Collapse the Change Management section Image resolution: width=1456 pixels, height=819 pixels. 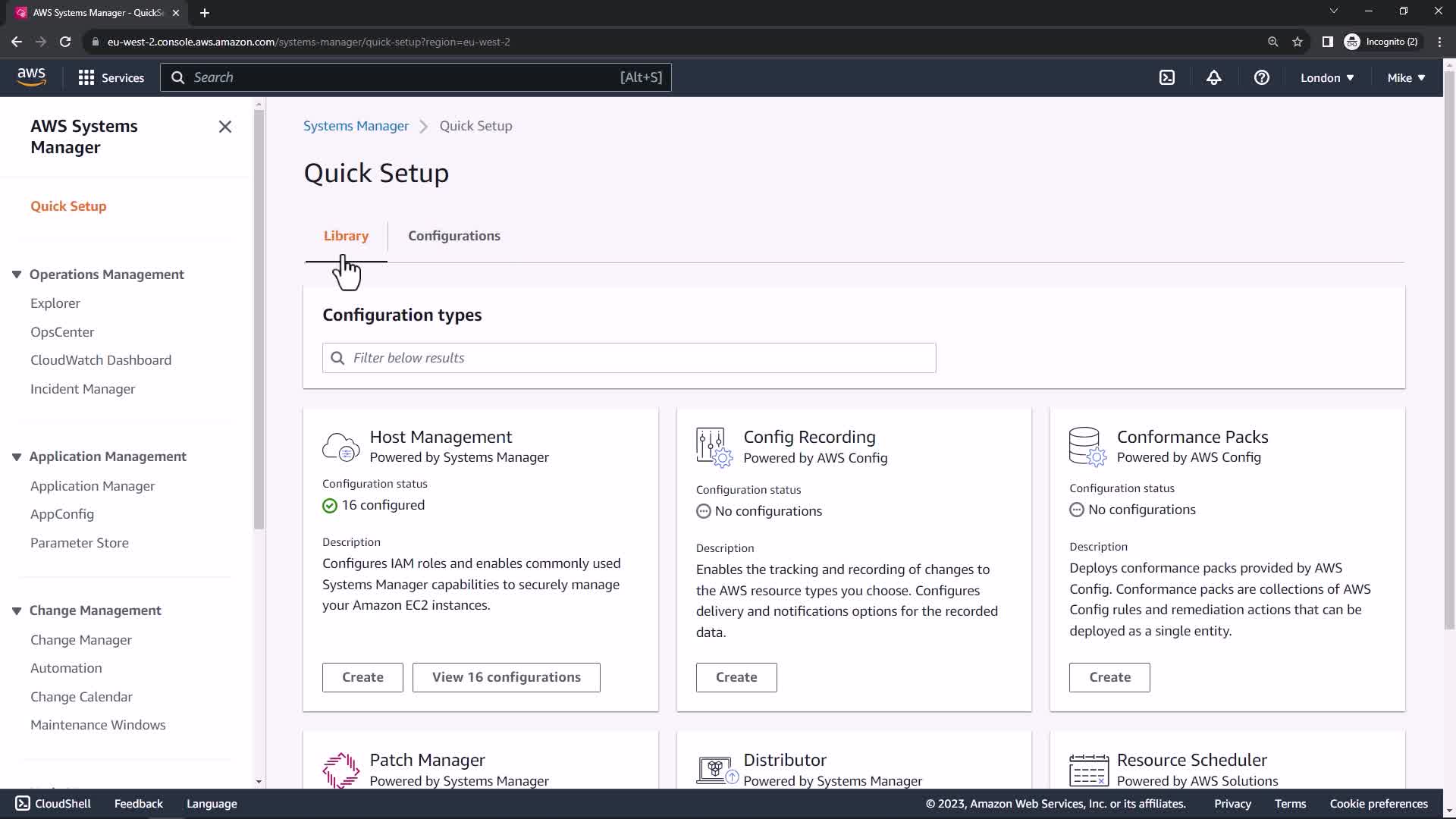(x=17, y=610)
